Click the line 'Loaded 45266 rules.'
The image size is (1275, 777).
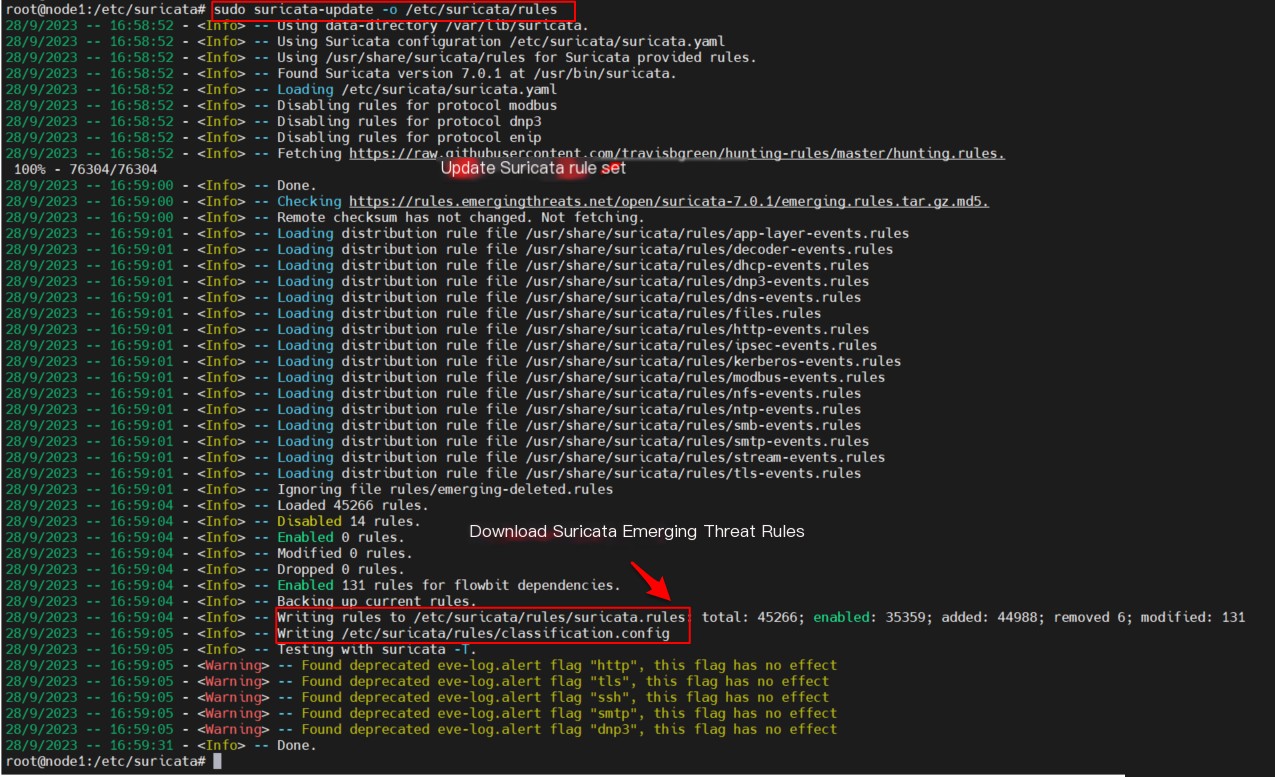click(x=353, y=505)
